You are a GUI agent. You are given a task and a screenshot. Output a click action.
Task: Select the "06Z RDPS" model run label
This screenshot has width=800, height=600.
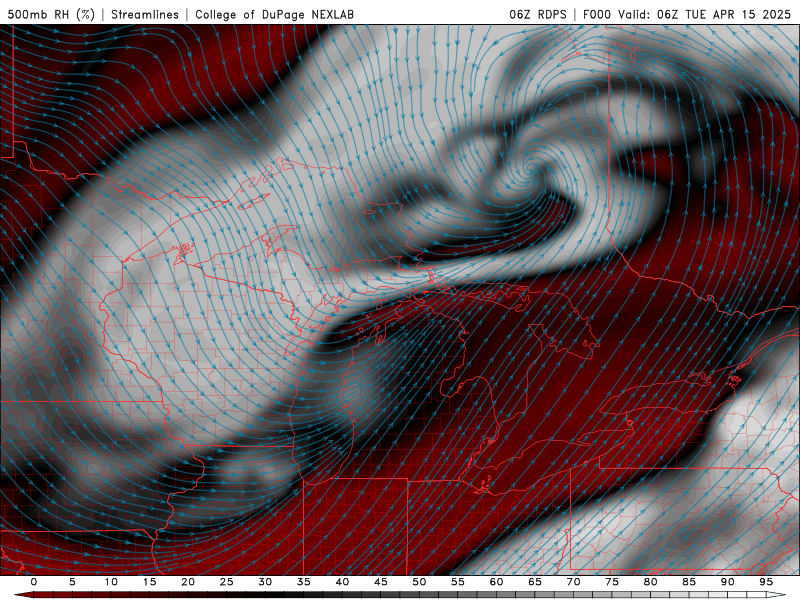pos(538,14)
